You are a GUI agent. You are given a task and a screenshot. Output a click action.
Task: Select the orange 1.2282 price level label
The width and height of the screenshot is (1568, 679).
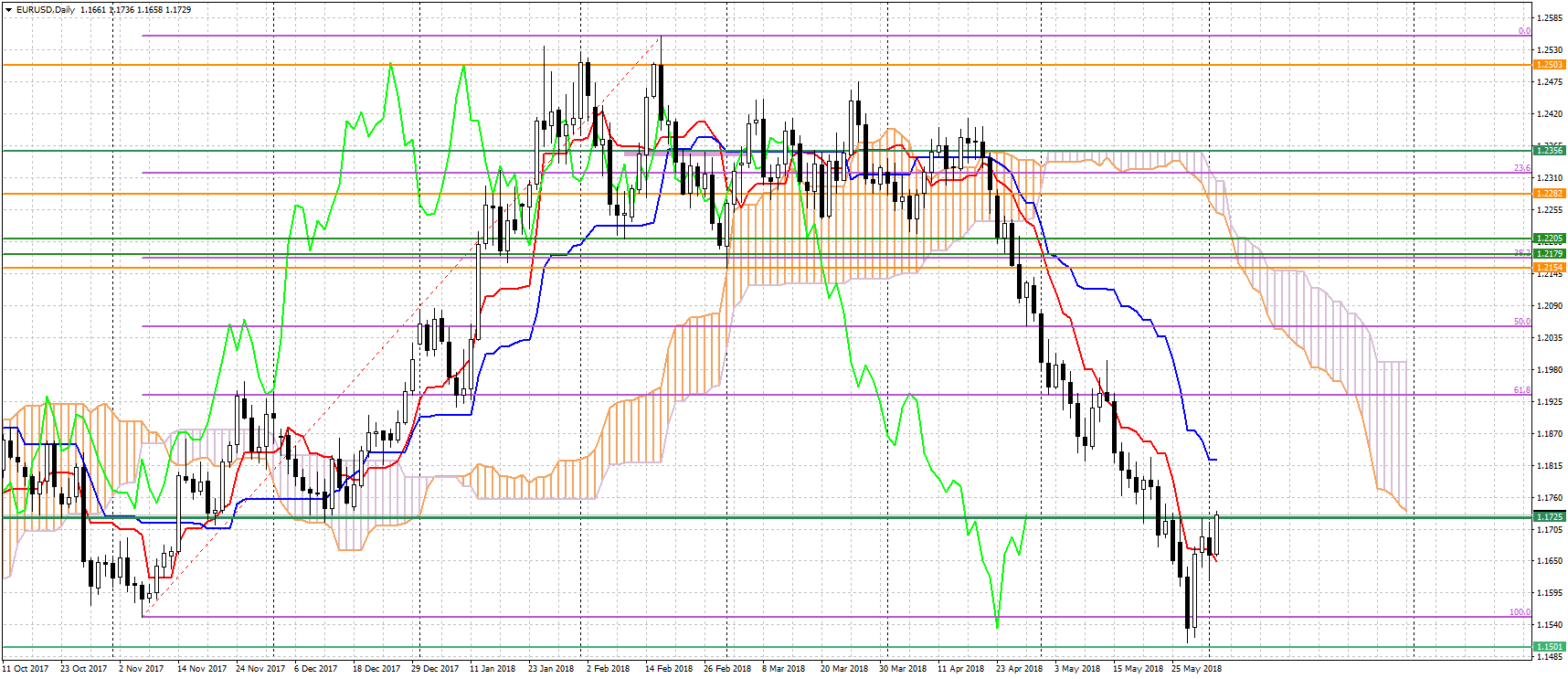(1549, 194)
